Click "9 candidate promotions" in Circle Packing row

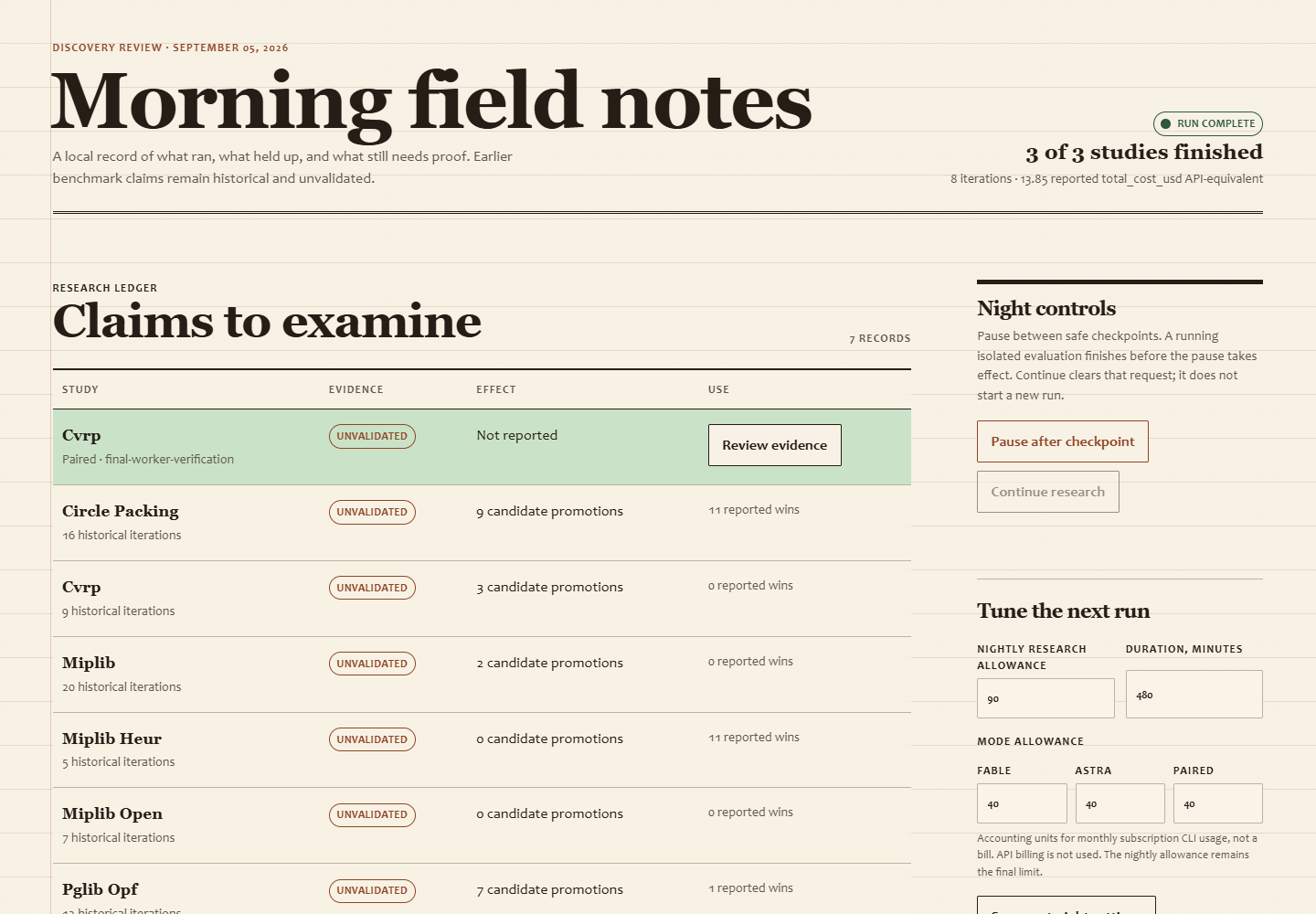(x=549, y=511)
